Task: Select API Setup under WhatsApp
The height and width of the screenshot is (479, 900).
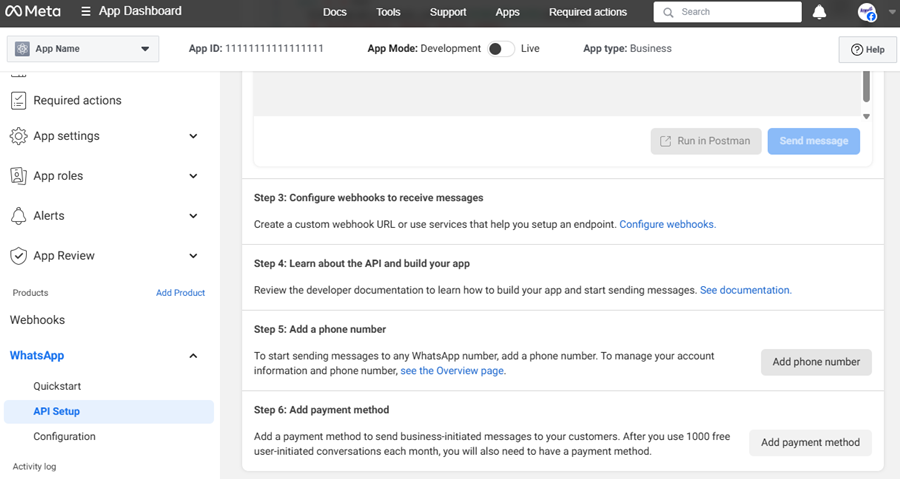Action: 109,411
